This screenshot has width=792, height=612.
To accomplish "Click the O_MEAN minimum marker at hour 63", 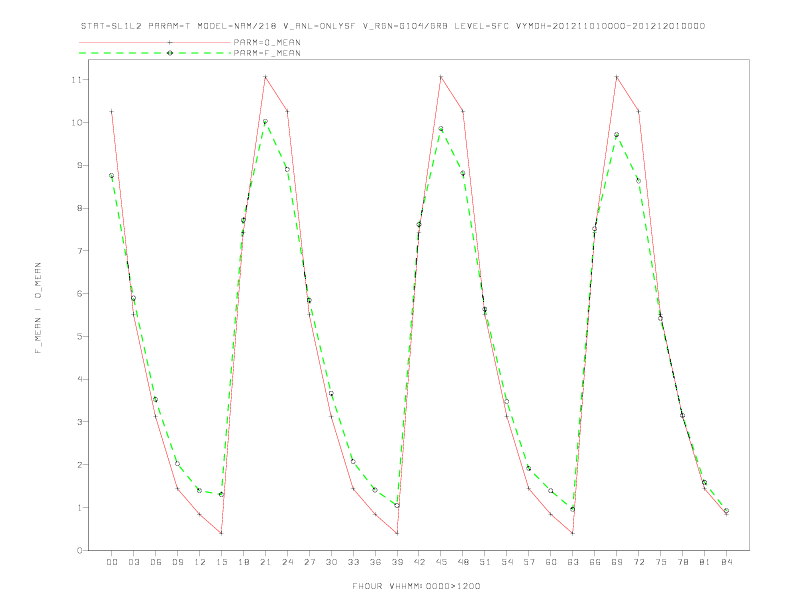I will (573, 533).
